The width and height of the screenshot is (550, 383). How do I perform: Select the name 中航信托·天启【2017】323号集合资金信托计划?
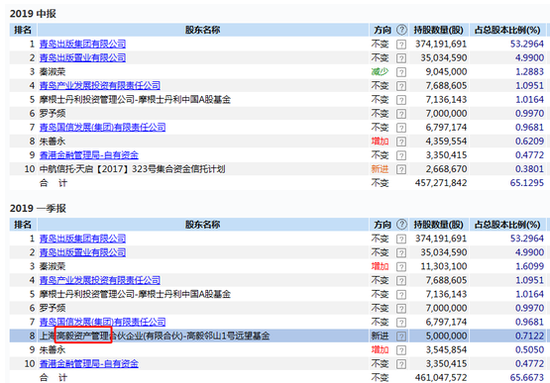[132, 169]
